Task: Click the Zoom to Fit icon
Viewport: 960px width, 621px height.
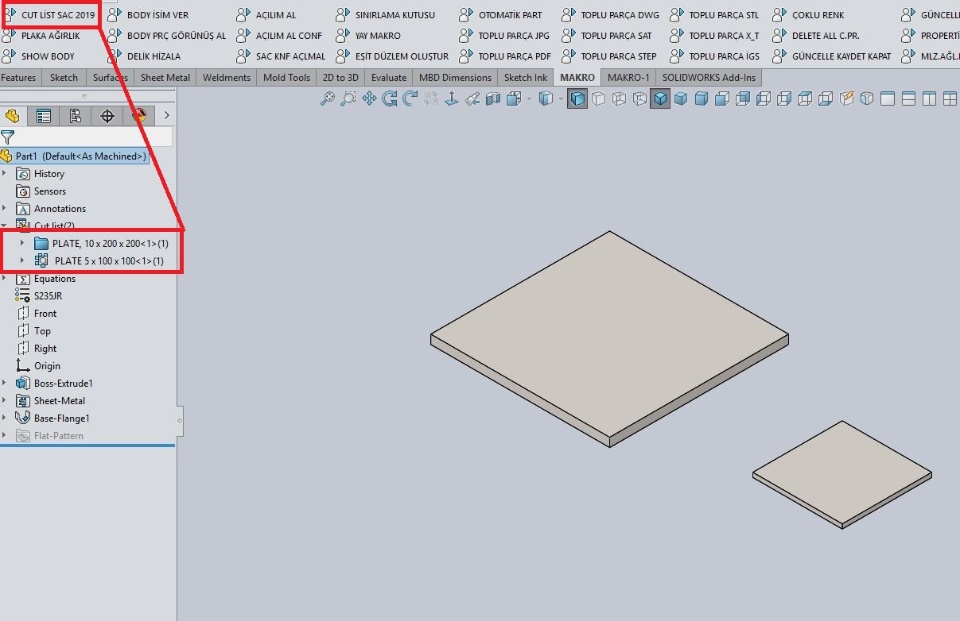Action: 328,99
